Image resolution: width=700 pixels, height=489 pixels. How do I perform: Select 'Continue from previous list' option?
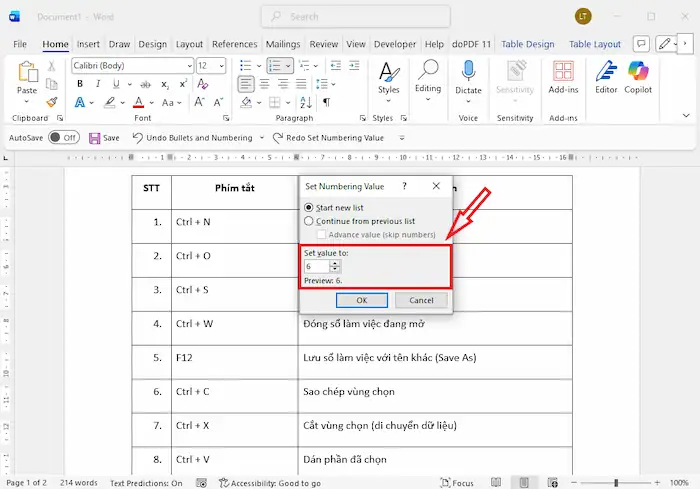[x=309, y=221]
